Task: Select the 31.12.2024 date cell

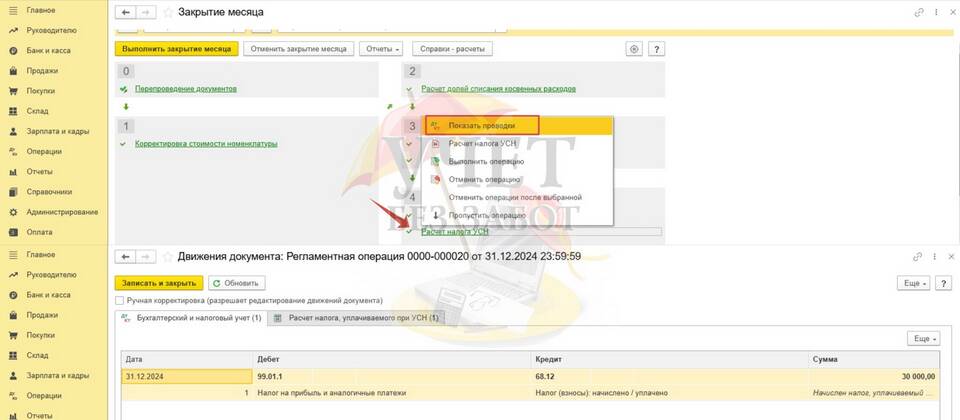Action: [187, 377]
